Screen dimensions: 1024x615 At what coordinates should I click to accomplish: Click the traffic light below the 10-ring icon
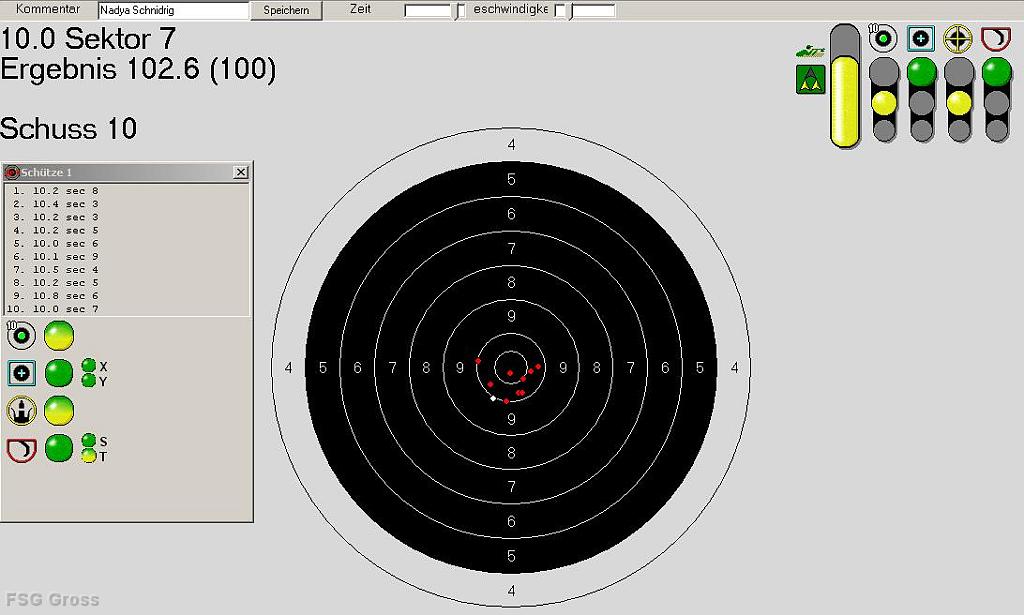click(x=884, y=100)
